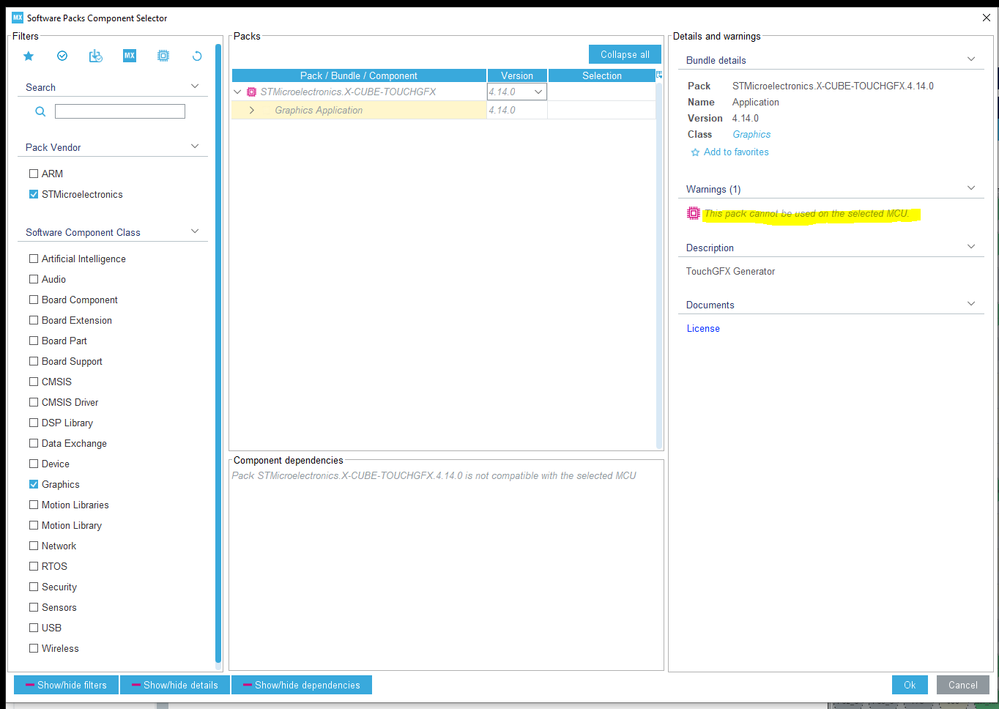
Task: Click the small icon right of Selection header
Action: [x=659, y=75]
